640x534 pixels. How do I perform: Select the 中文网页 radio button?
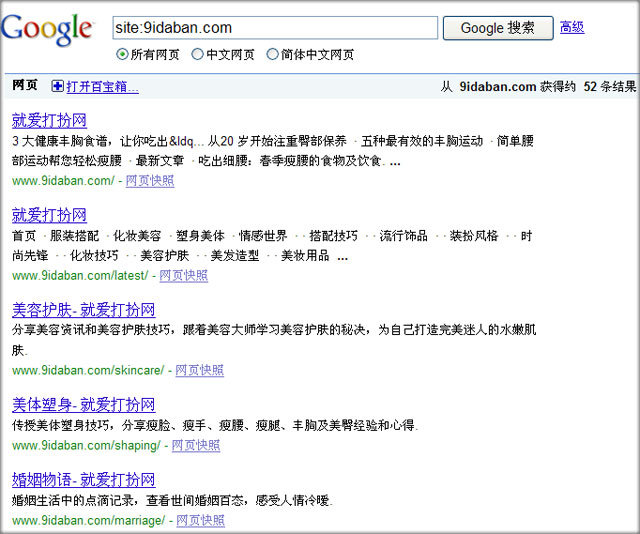pyautogui.click(x=198, y=54)
